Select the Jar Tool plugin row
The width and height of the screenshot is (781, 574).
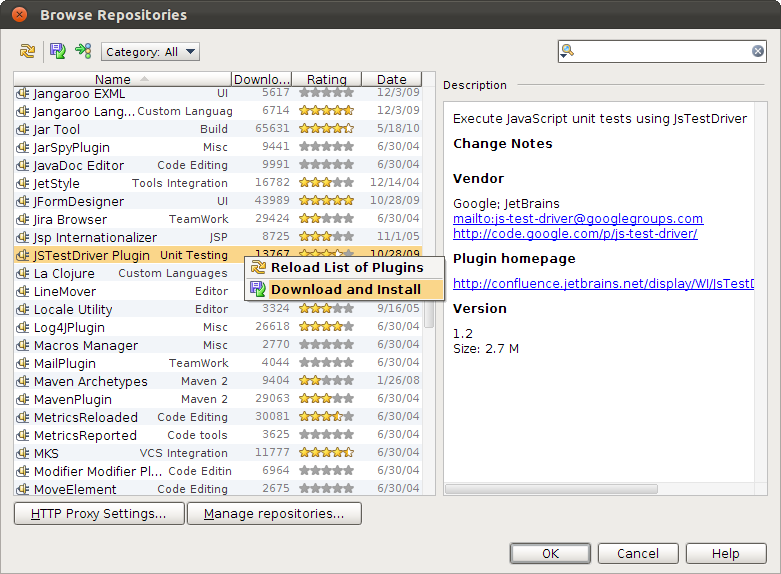point(218,129)
